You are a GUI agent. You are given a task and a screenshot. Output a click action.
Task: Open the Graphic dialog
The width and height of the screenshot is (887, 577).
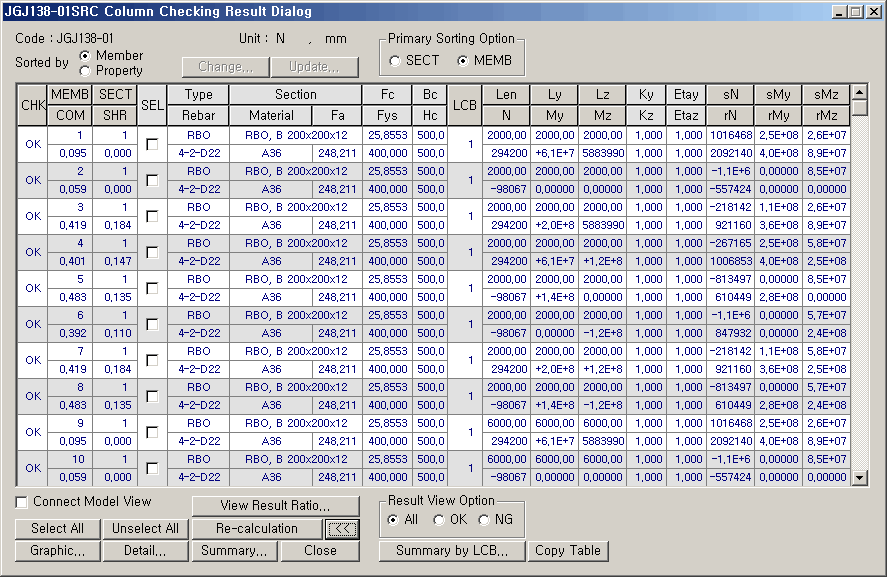(x=57, y=550)
